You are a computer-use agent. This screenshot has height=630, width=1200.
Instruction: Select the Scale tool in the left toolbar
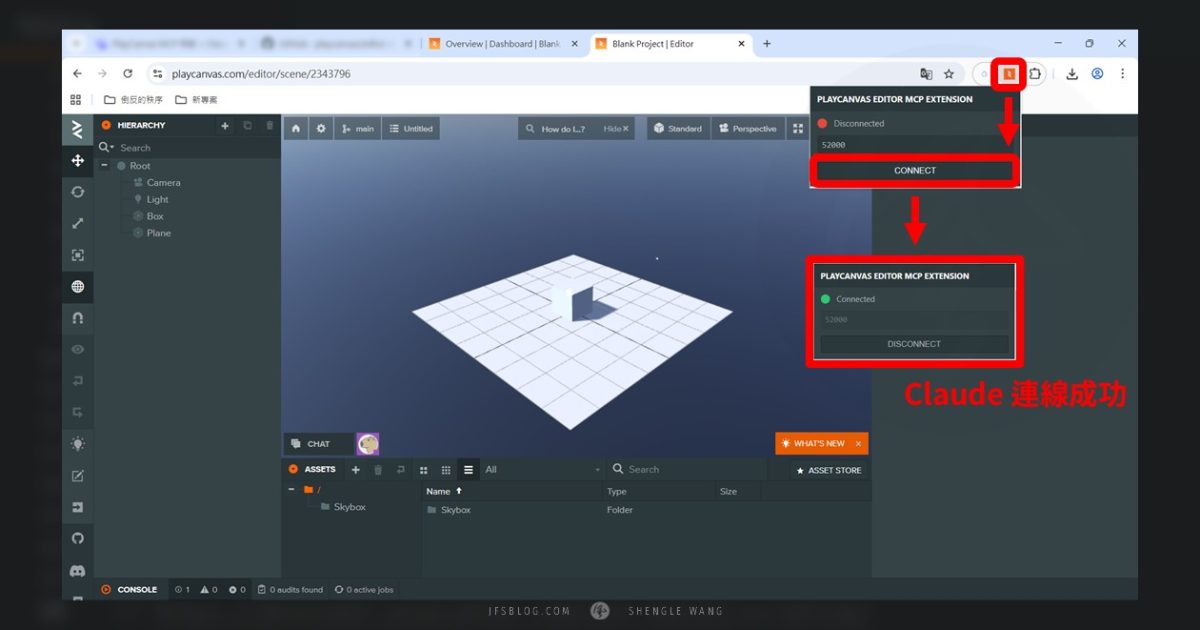tap(77, 223)
